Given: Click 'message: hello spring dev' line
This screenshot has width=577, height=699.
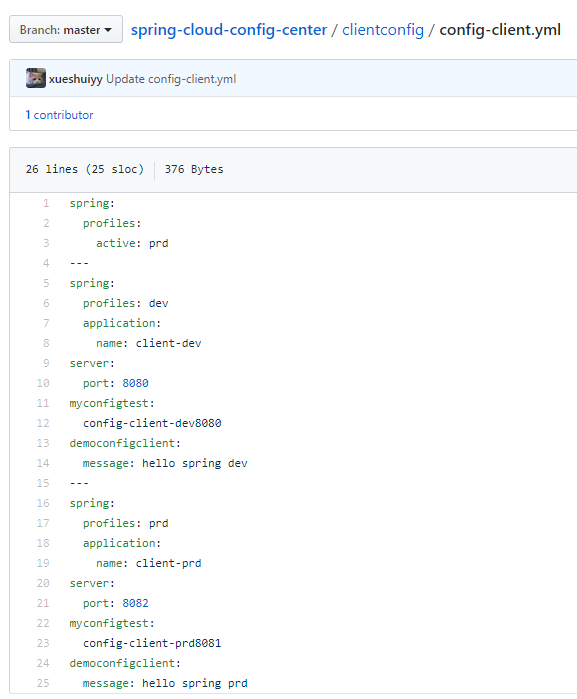Looking at the screenshot, I should [165, 464].
